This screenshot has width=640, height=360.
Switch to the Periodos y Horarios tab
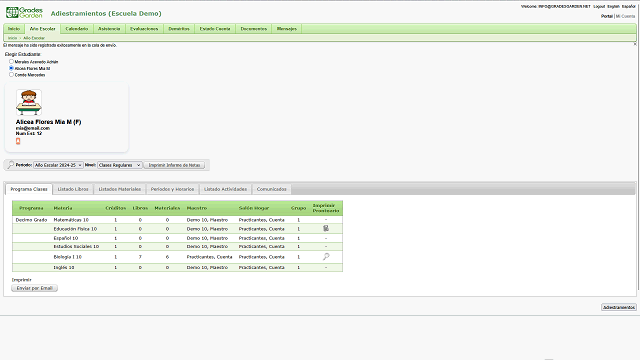(172, 189)
